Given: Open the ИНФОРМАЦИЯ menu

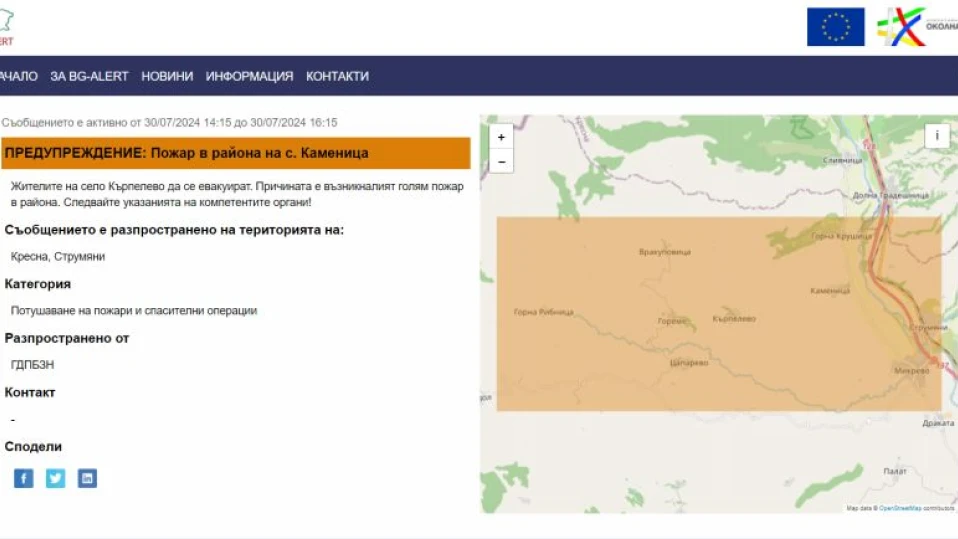Looking at the screenshot, I should point(249,76).
